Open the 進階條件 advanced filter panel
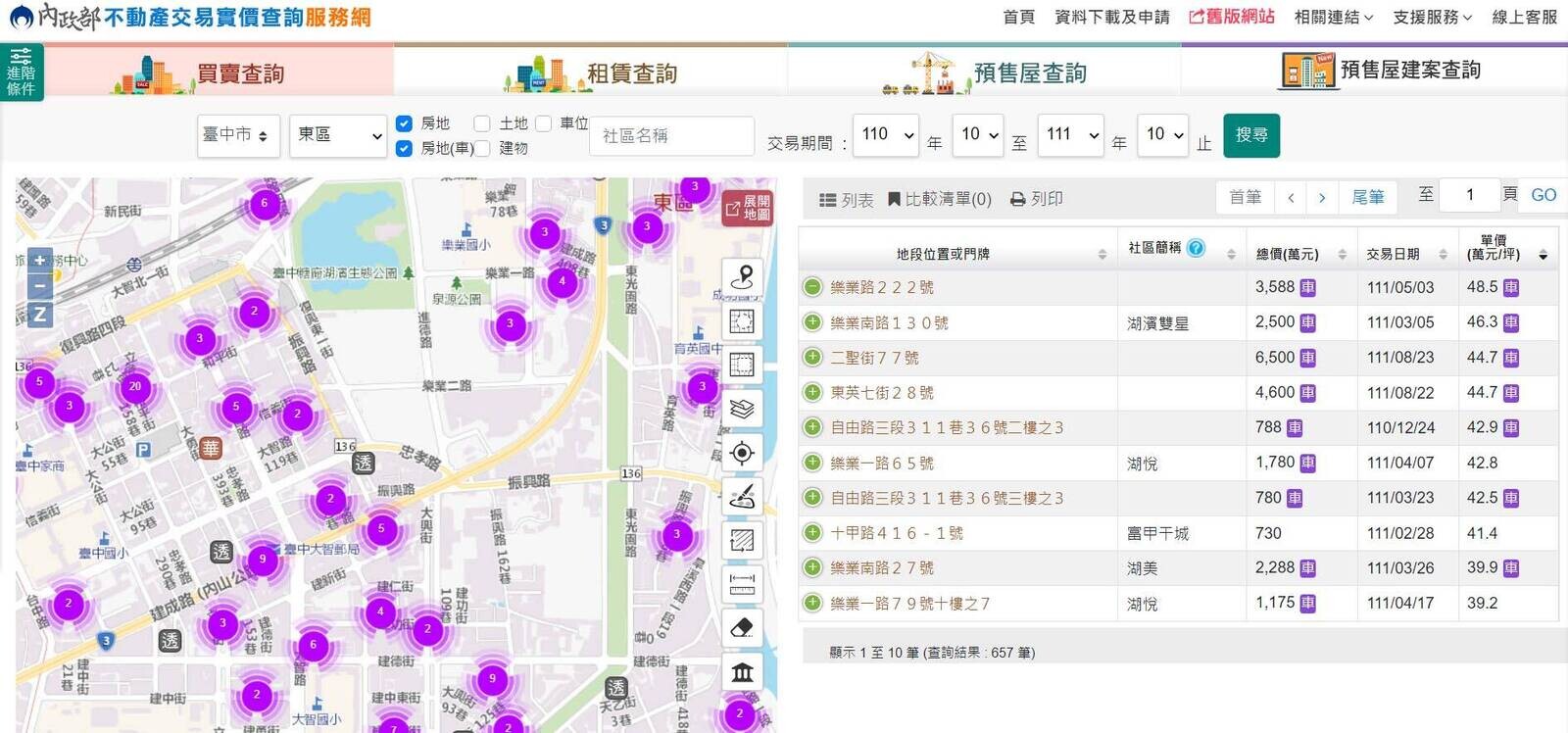 click(21, 73)
